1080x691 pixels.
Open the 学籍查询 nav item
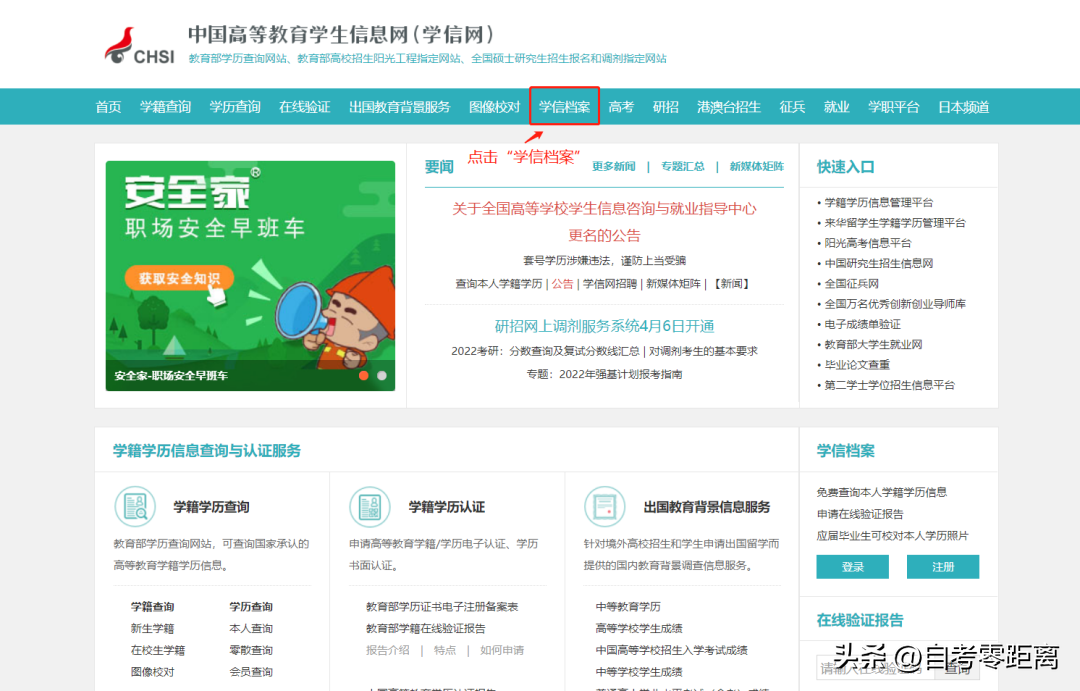[165, 107]
